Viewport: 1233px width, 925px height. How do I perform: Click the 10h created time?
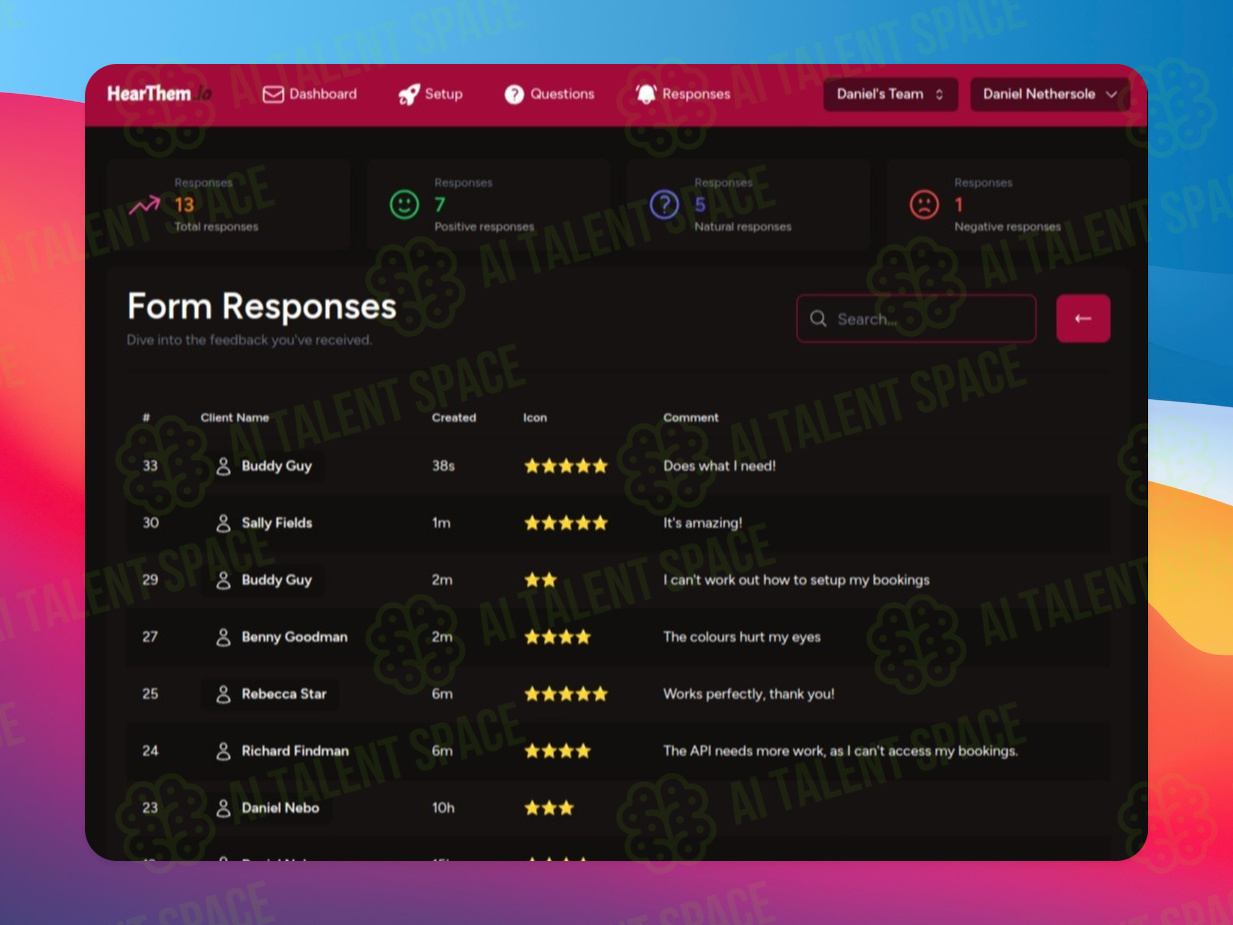click(x=444, y=808)
